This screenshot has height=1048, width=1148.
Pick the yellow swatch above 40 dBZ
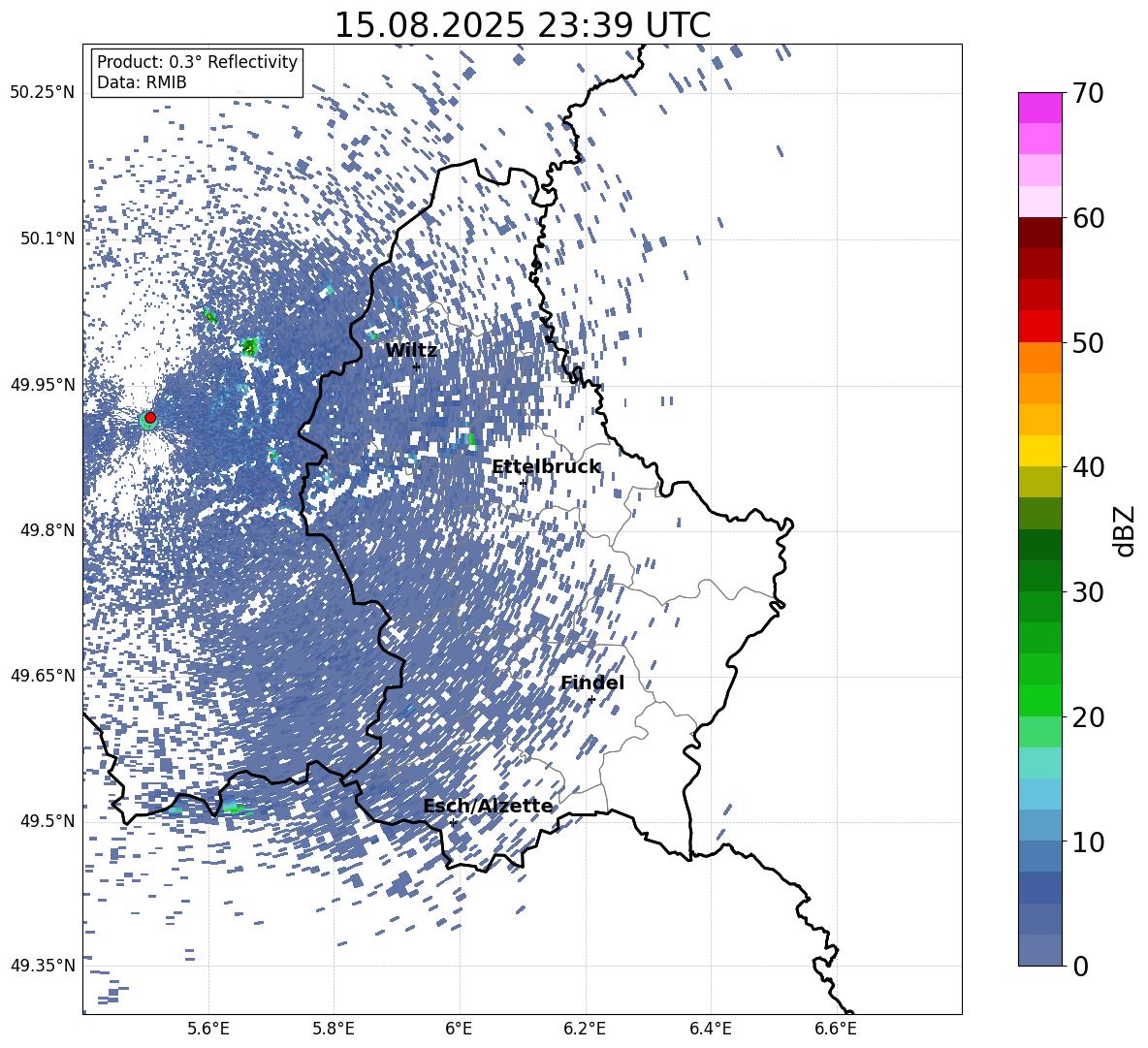pyautogui.click(x=1040, y=451)
